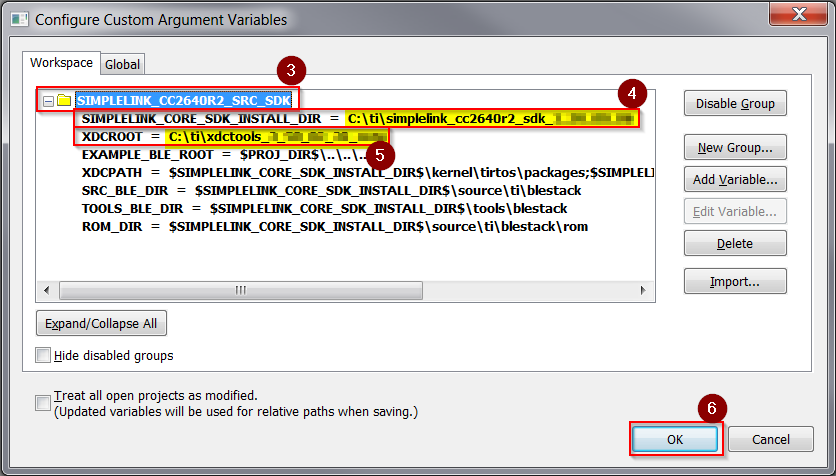Image resolution: width=836 pixels, height=476 pixels.
Task: Click Expand/Collapse All button
Action: coord(101,324)
